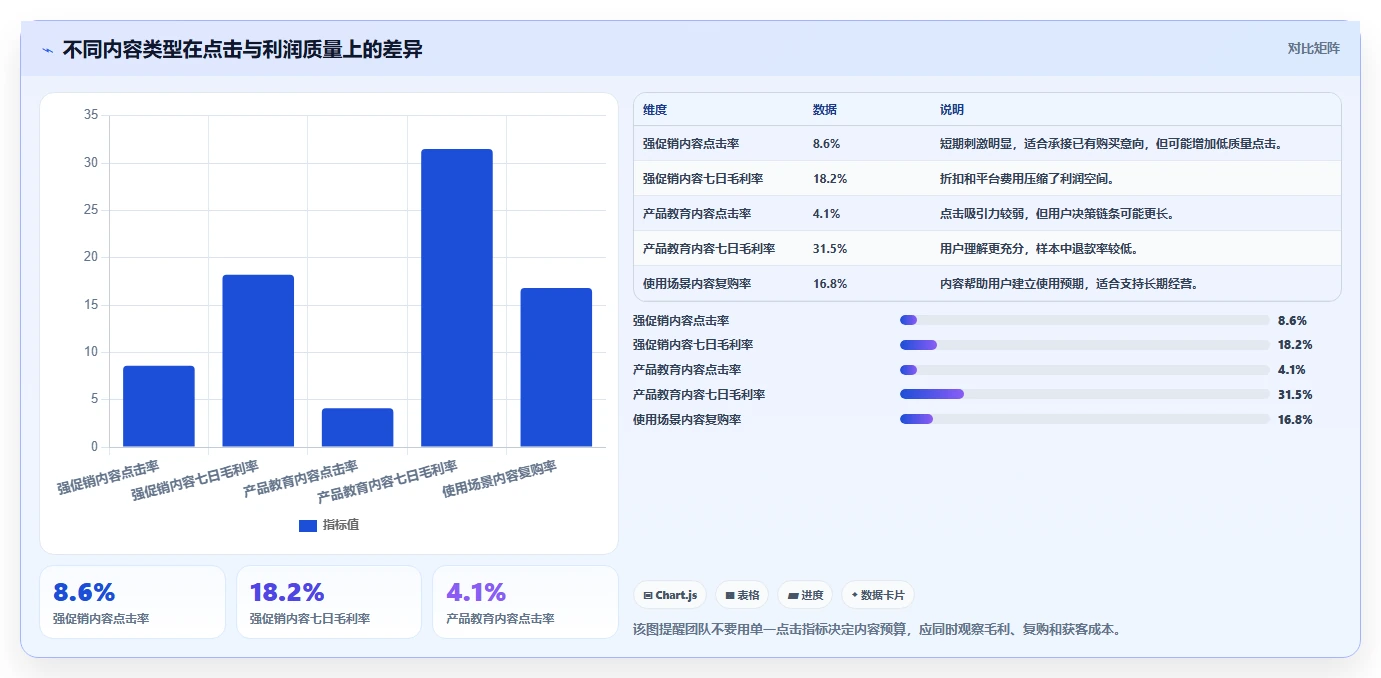Click the 表格 tag chip

pyautogui.click(x=742, y=595)
